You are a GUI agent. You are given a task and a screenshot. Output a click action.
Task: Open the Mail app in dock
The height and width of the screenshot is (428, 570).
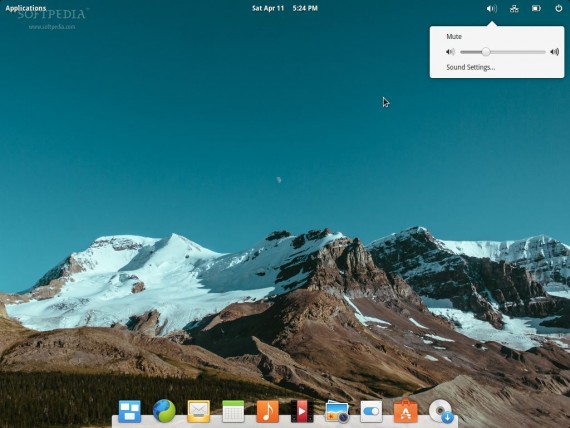point(198,411)
